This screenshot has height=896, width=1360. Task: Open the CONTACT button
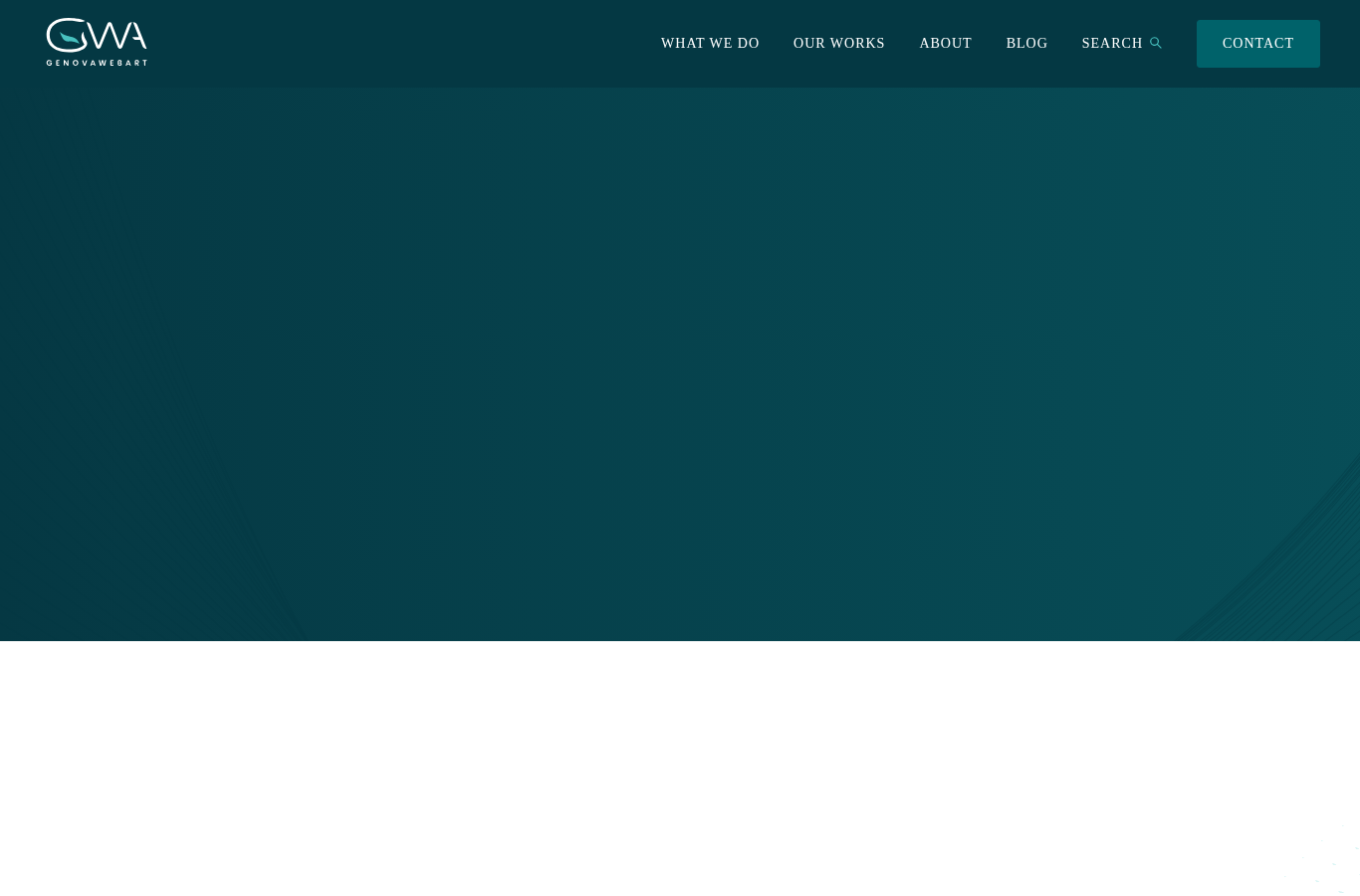1257,44
